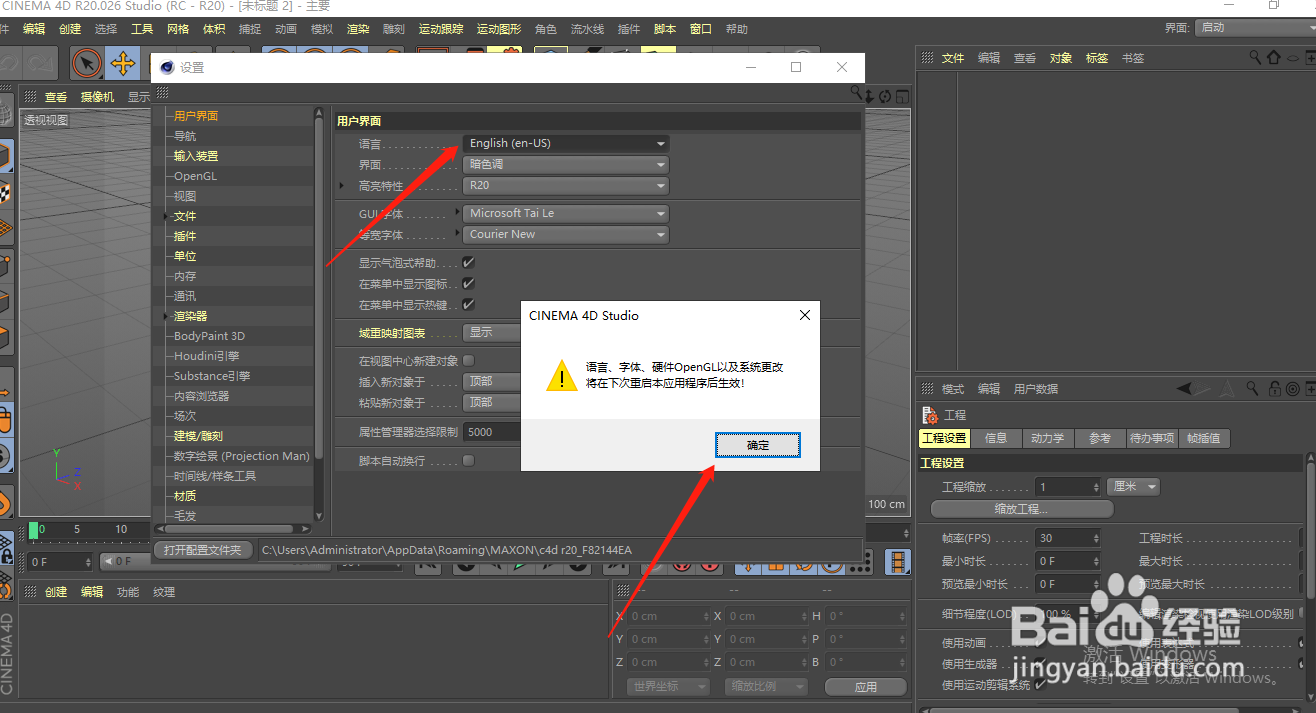Select 输入装置 in settings list
The height and width of the screenshot is (713, 1316).
pyautogui.click(x=195, y=156)
